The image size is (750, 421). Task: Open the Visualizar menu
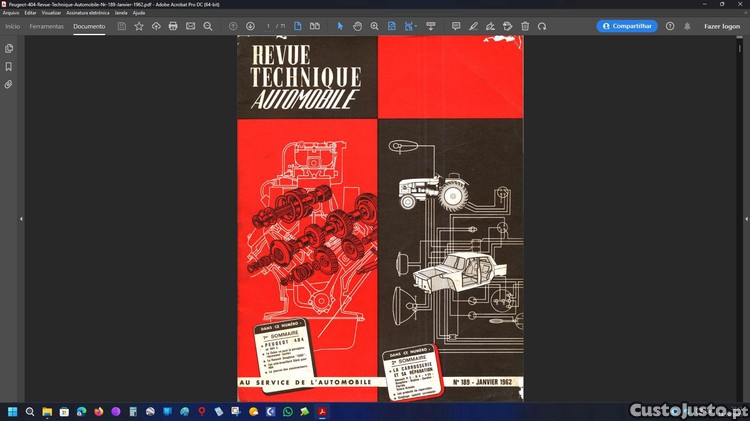coord(51,12)
